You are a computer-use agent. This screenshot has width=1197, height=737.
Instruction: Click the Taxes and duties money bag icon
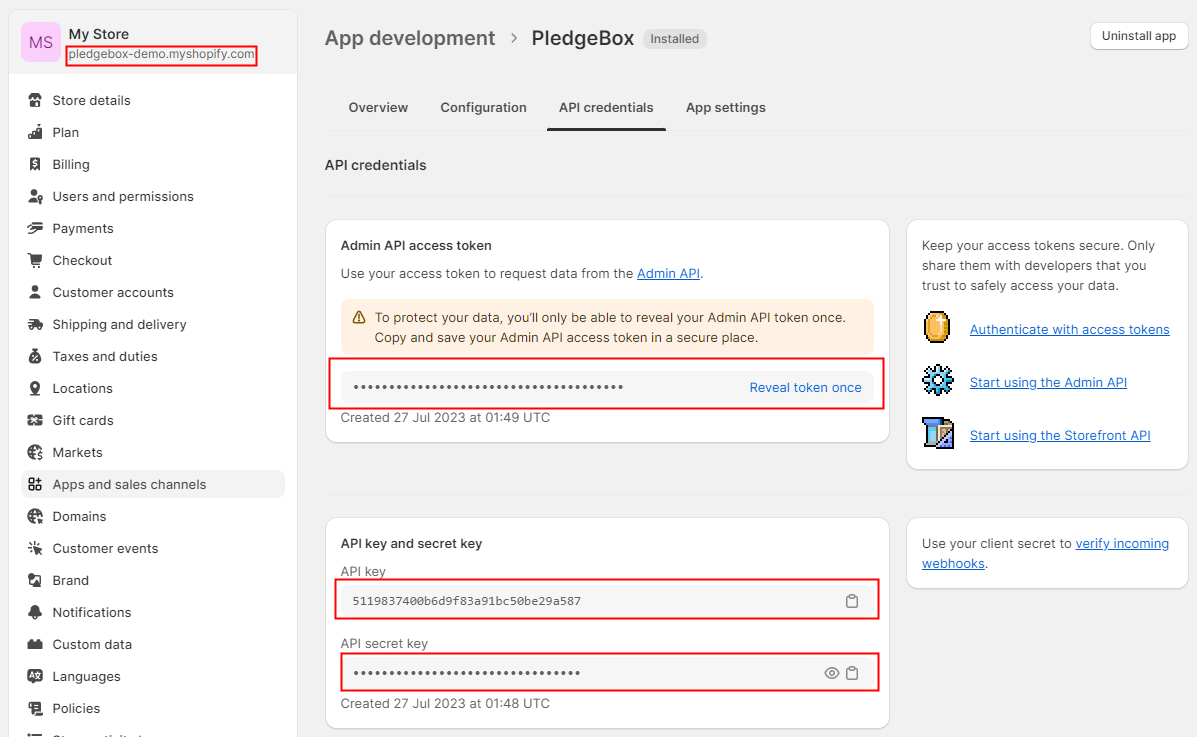coord(35,357)
